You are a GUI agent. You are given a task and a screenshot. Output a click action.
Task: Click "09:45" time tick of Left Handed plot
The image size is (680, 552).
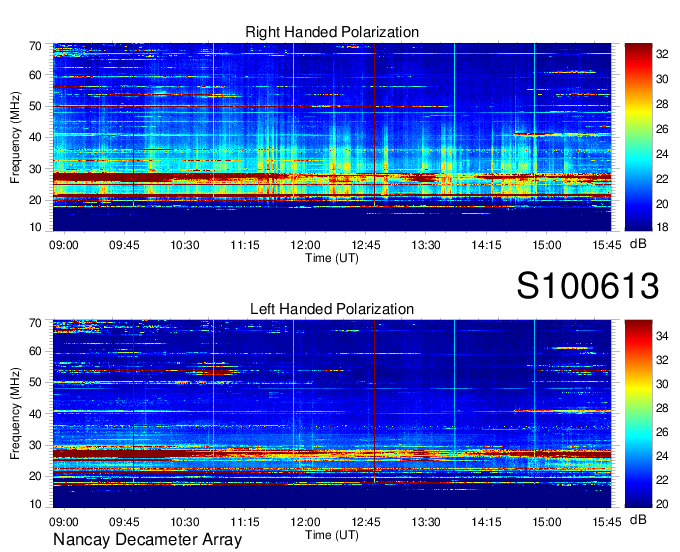point(124,522)
